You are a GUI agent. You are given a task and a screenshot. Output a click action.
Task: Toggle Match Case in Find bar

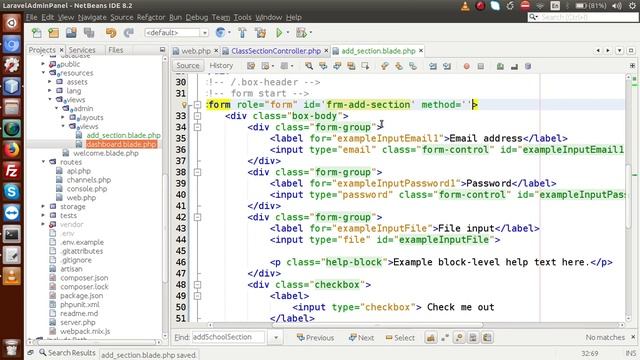431,338
